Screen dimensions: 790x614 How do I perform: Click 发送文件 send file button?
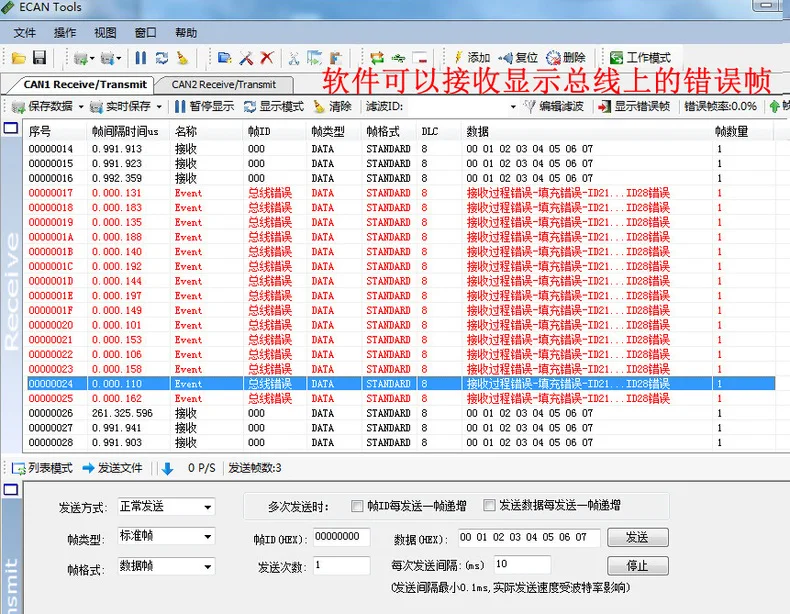point(112,468)
